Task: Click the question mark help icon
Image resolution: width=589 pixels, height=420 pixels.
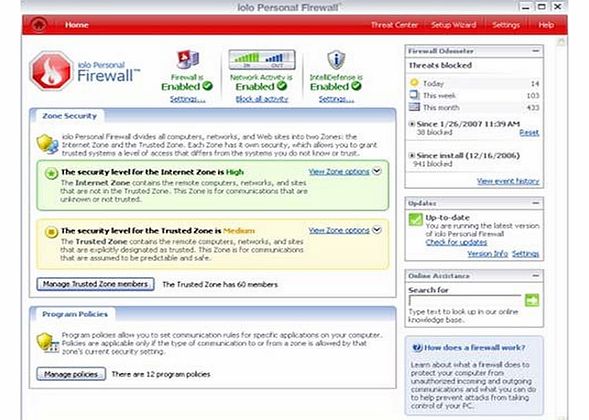Action: point(417,347)
